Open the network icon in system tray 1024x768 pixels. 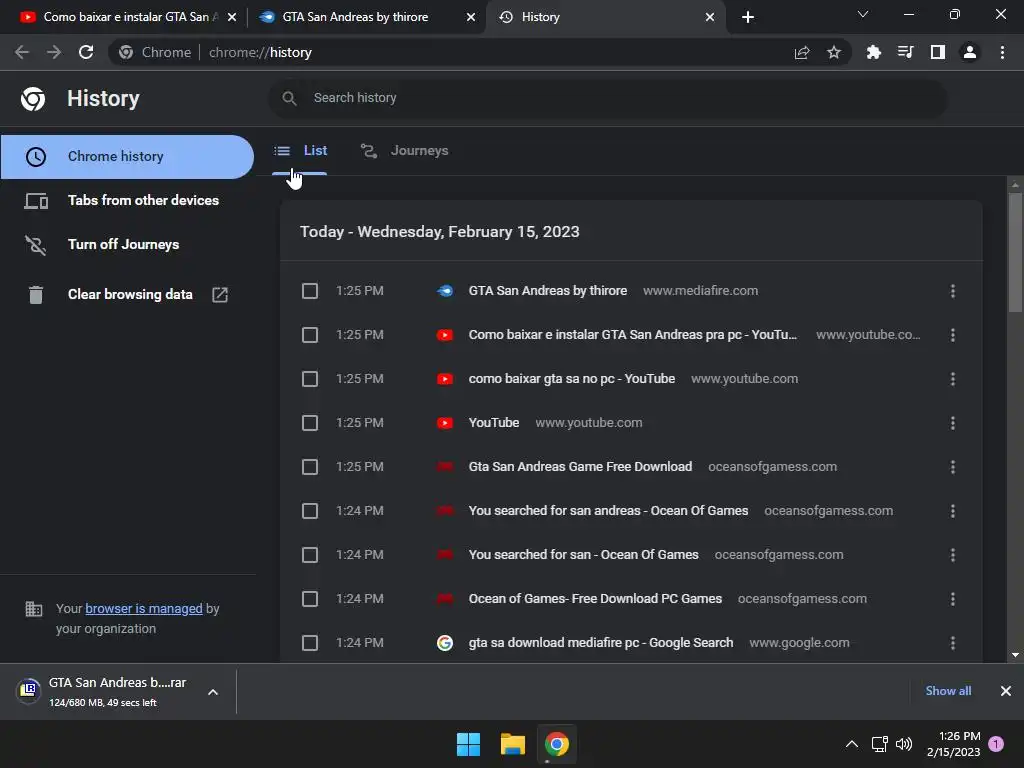tap(879, 744)
